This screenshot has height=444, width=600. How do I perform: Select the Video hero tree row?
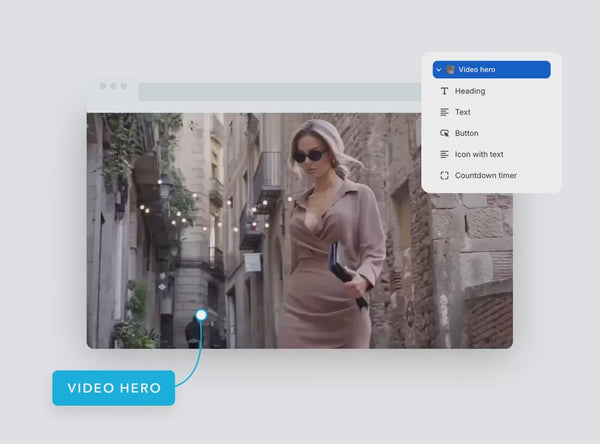[x=491, y=70]
